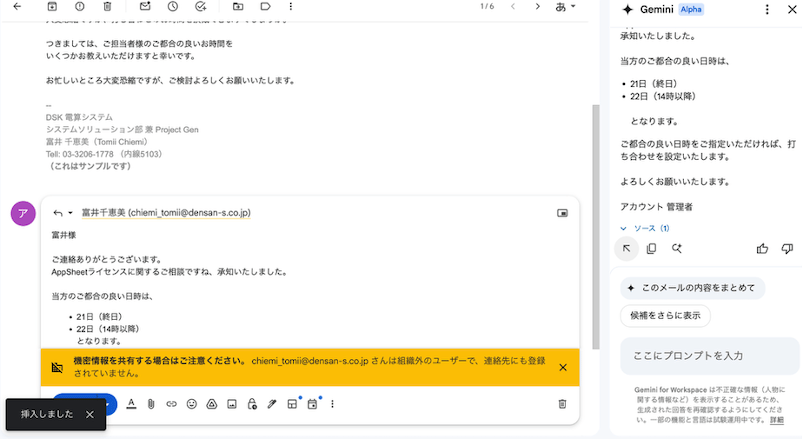Viewport: 804px width, 439px height.
Task: Click 候補をさらに表示 button
Action: click(665, 316)
